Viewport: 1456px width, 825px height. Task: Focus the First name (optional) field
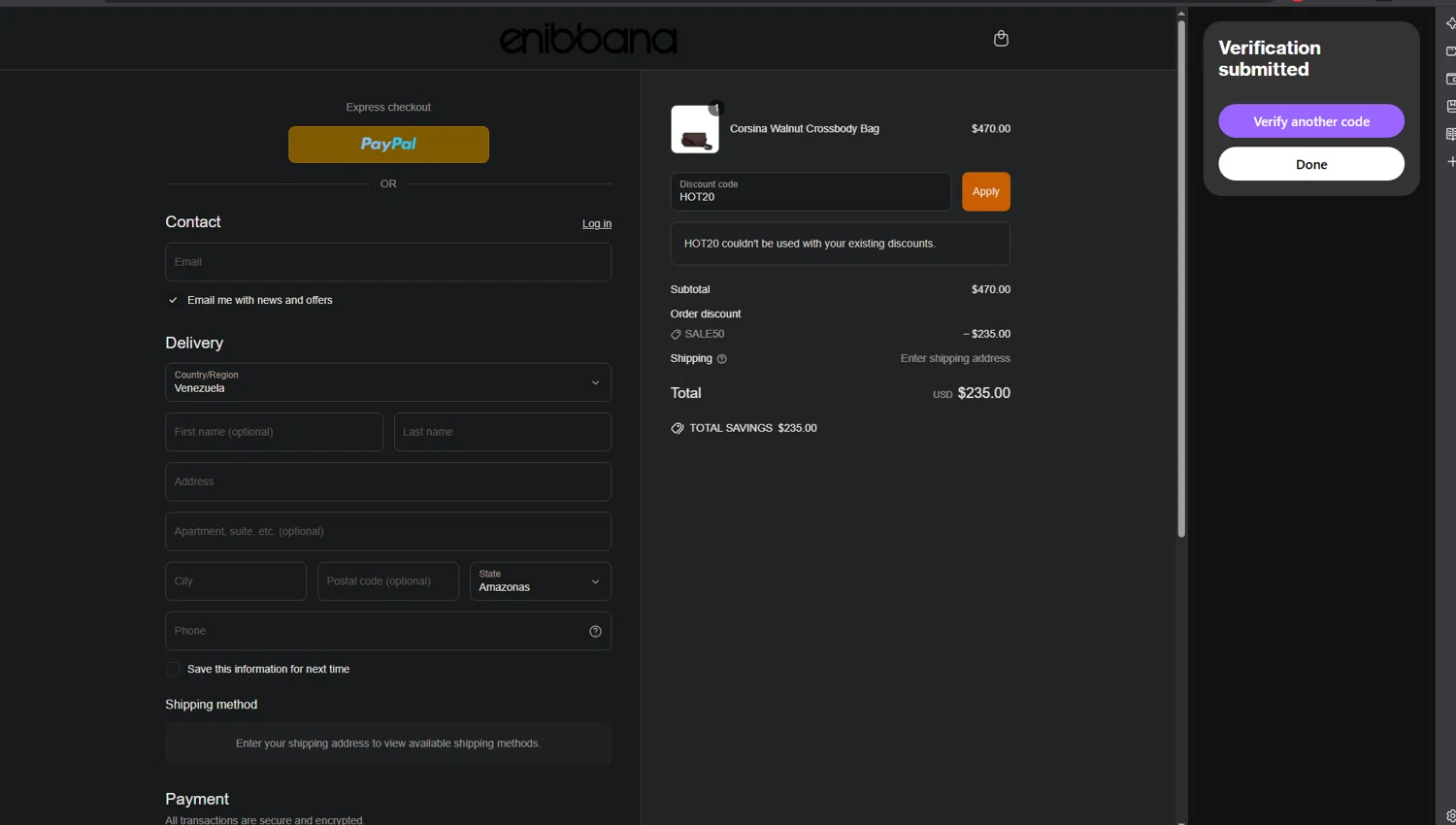click(x=274, y=432)
